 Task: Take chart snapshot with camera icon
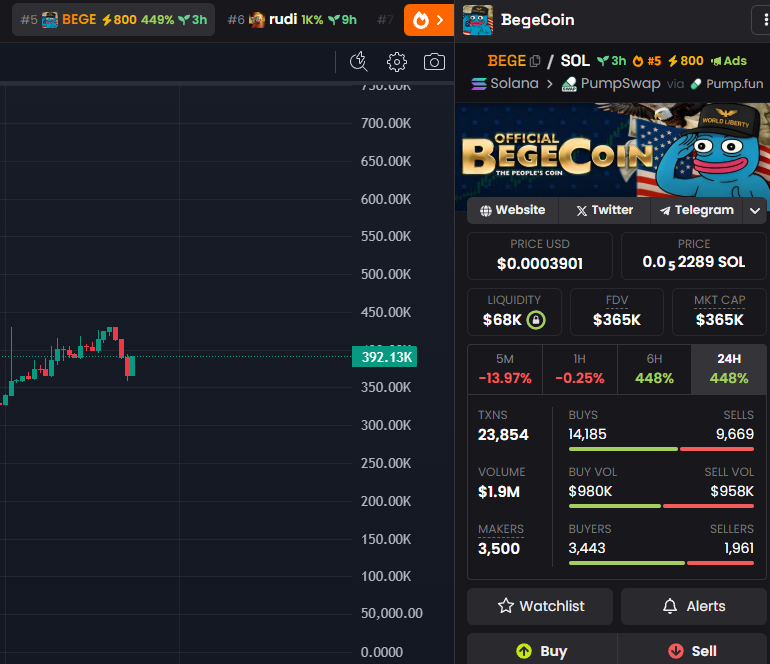click(435, 62)
